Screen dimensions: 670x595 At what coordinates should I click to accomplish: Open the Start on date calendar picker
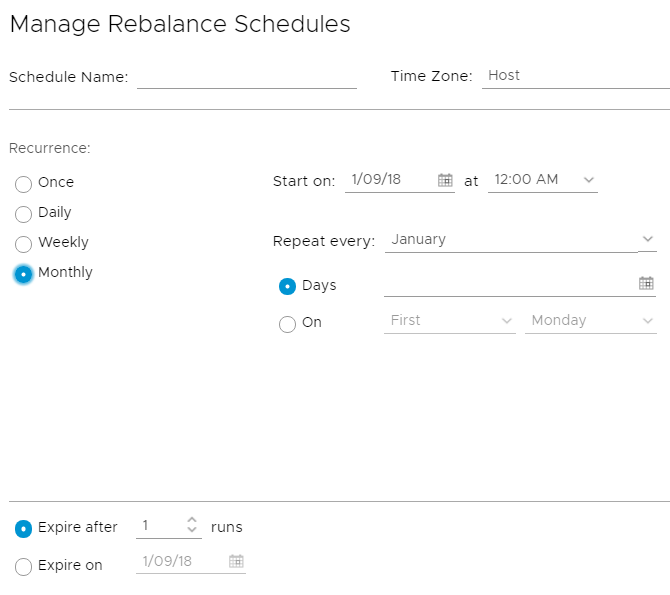pyautogui.click(x=445, y=180)
